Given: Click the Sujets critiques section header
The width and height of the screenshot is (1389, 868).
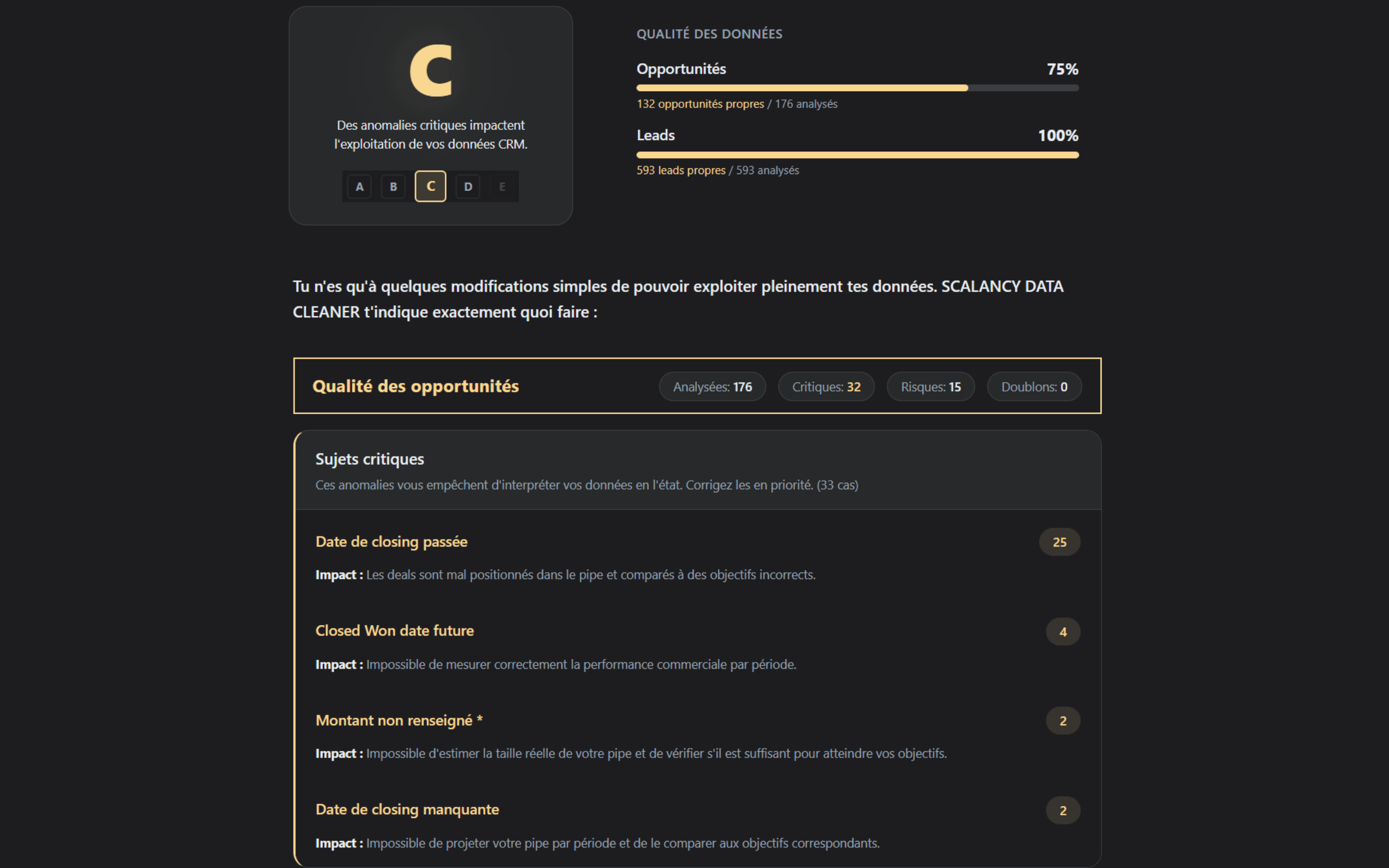Looking at the screenshot, I should 369,459.
